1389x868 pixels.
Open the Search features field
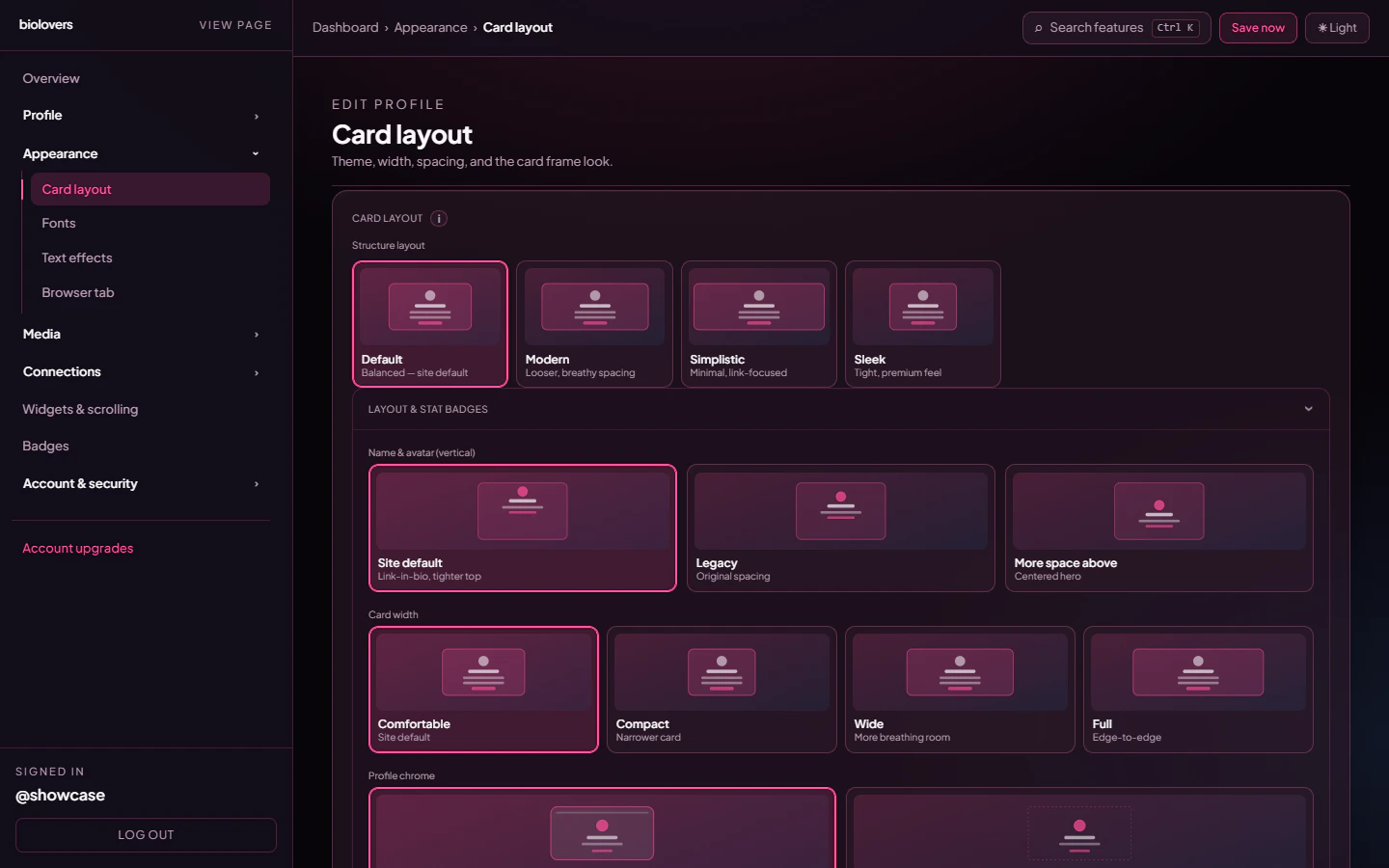click(x=1116, y=28)
